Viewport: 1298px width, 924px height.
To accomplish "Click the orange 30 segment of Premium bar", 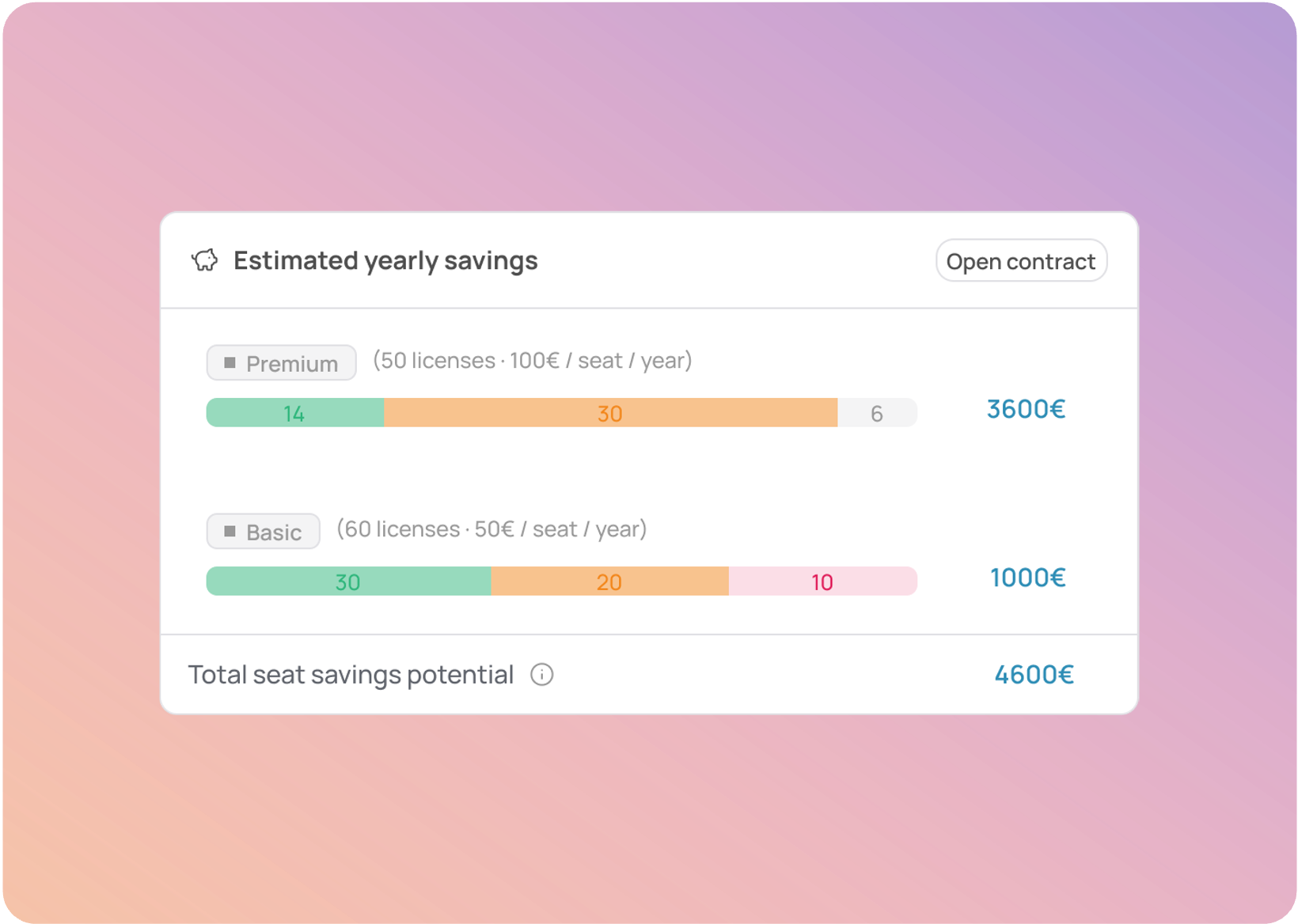I will click(x=610, y=413).
